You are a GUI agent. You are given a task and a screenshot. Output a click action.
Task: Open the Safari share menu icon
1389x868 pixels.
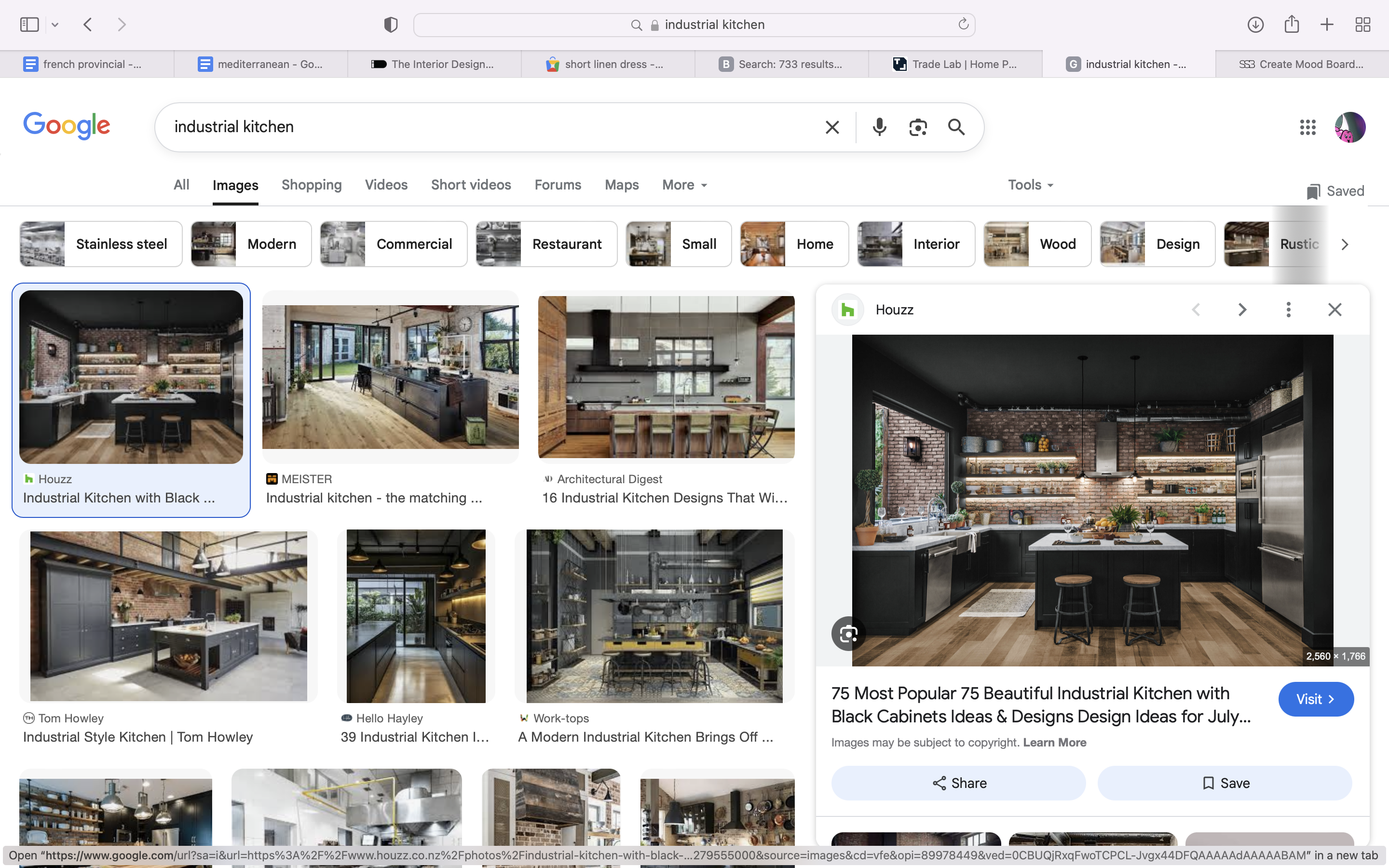tap(1292, 24)
